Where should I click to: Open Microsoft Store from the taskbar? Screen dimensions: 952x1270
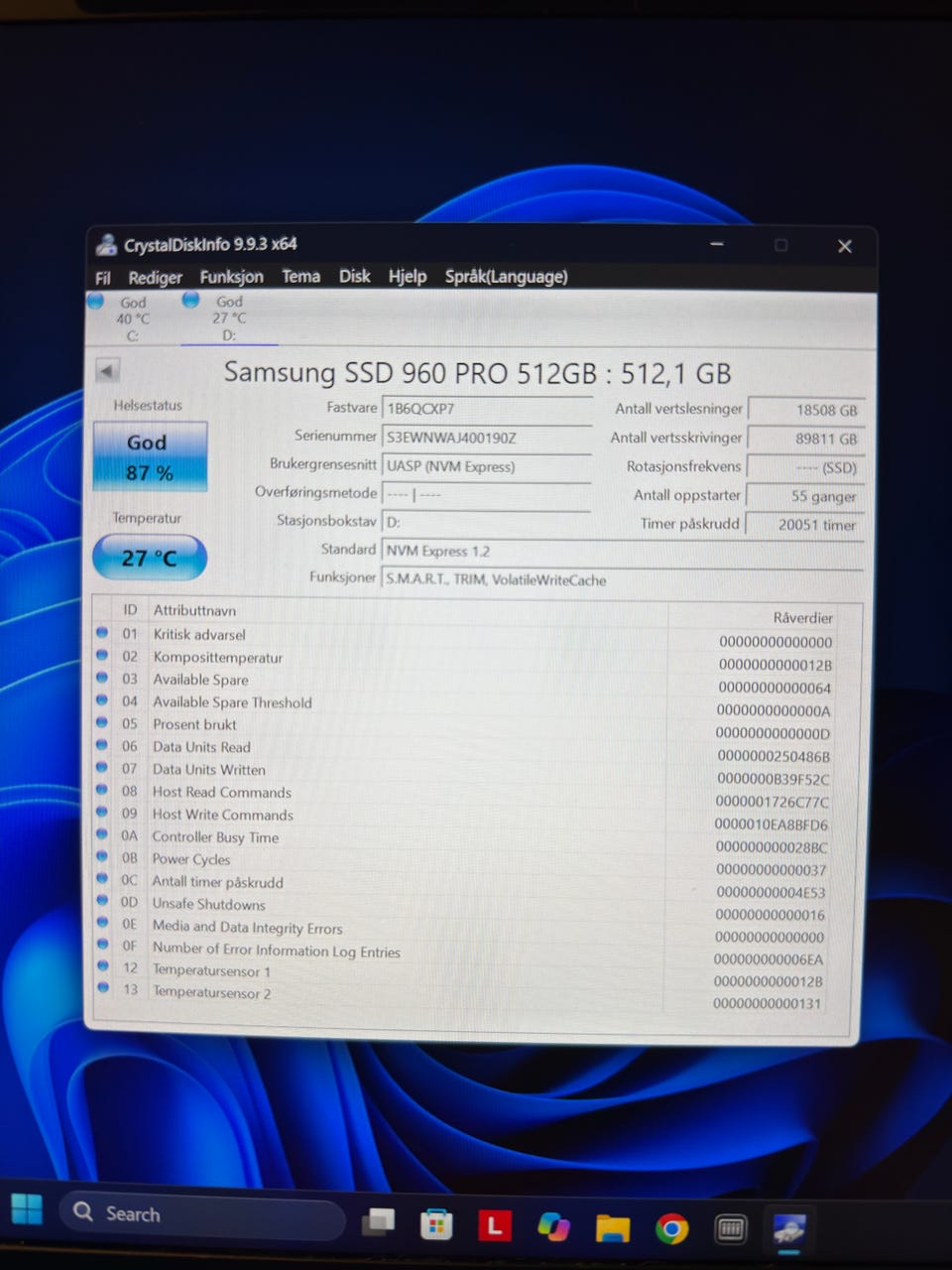tap(435, 1225)
